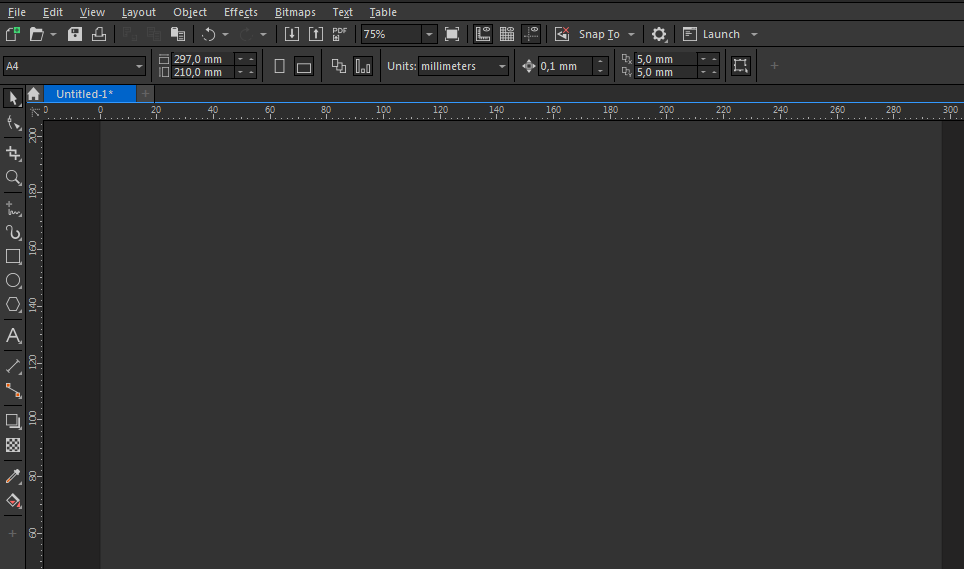Apply page size to current page only
The image size is (964, 569).
pyautogui.click(x=363, y=66)
